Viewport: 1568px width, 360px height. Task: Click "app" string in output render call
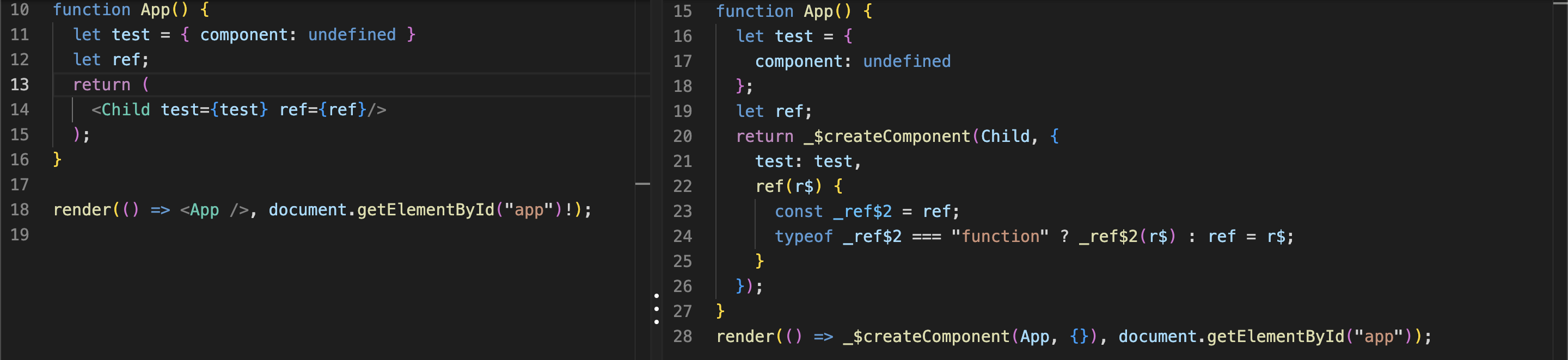click(x=1379, y=336)
